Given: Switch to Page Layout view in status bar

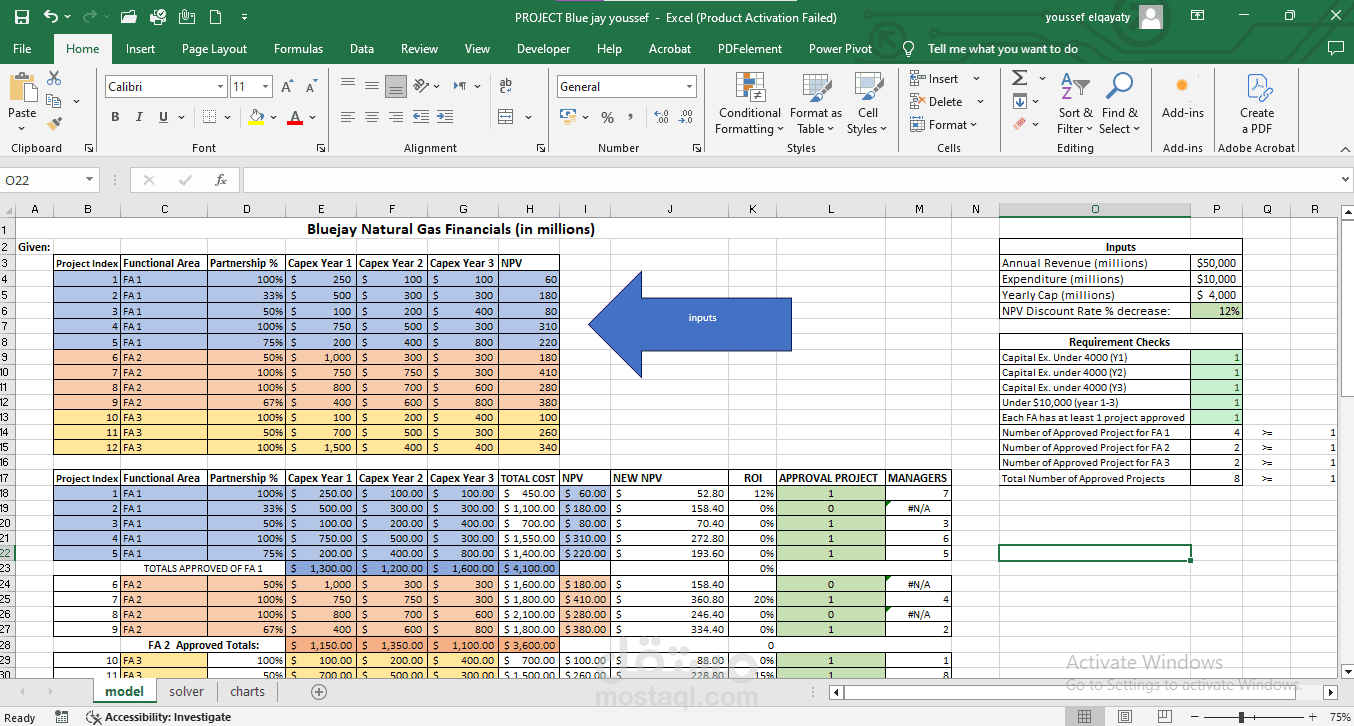Looking at the screenshot, I should (1125, 716).
